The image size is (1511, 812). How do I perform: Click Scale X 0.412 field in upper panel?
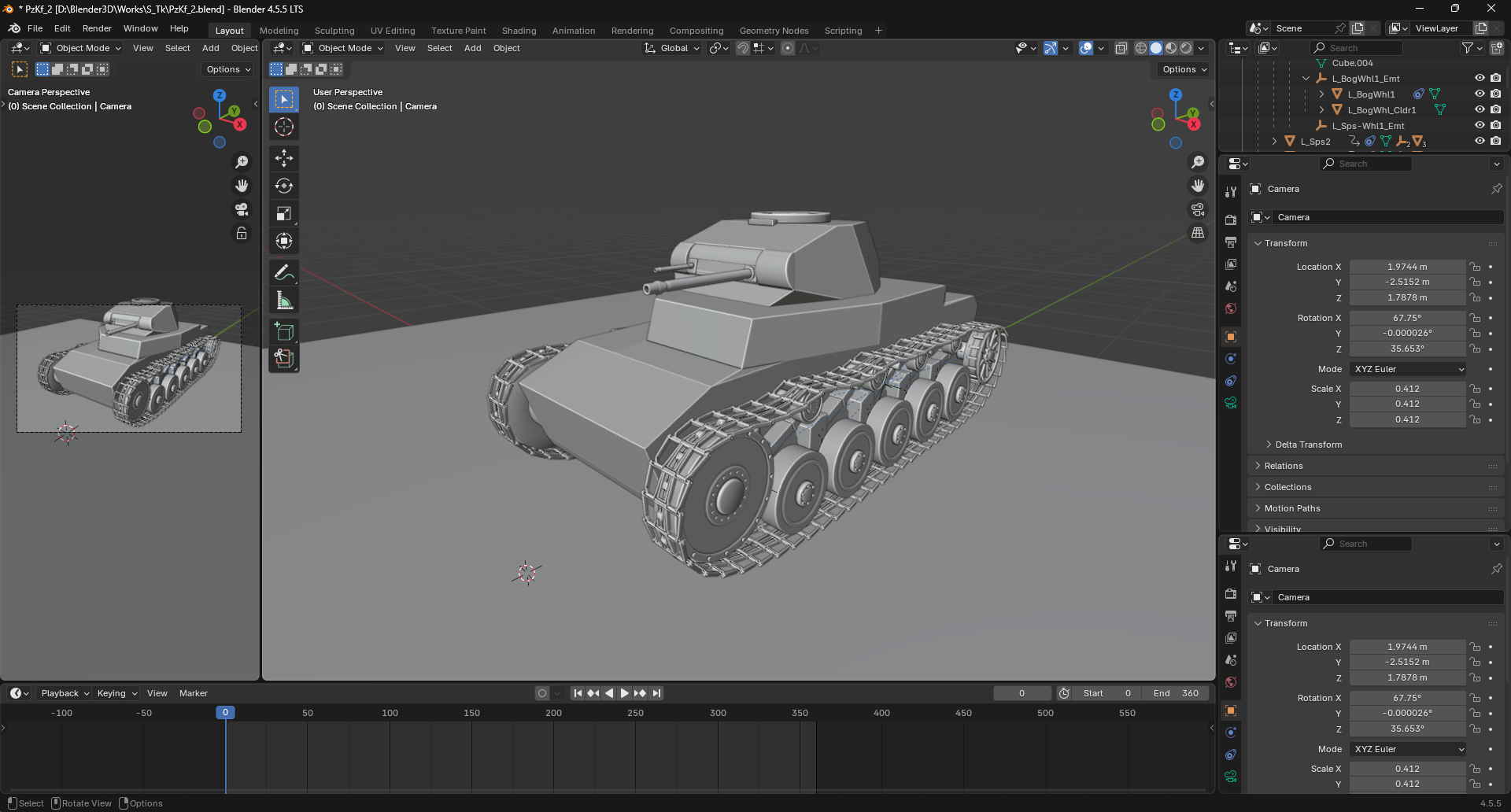[1407, 389]
